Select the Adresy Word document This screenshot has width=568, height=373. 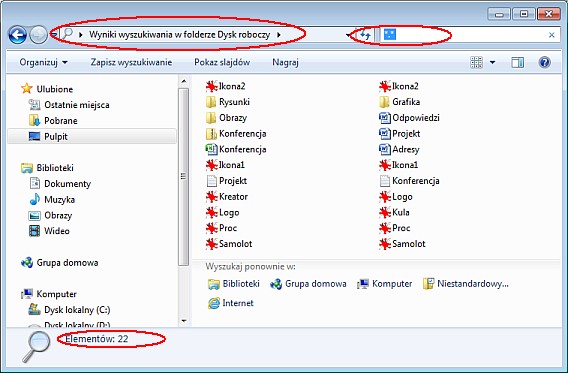[399, 149]
